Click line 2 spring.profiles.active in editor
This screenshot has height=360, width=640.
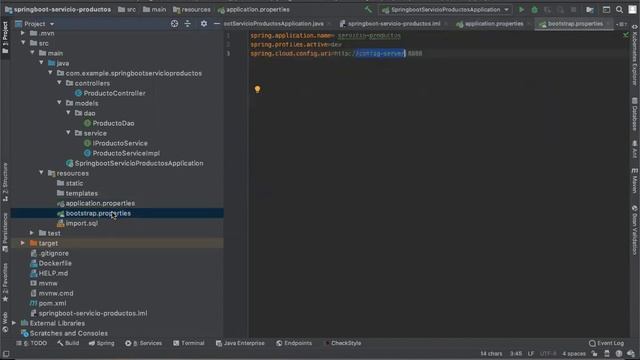pos(296,44)
